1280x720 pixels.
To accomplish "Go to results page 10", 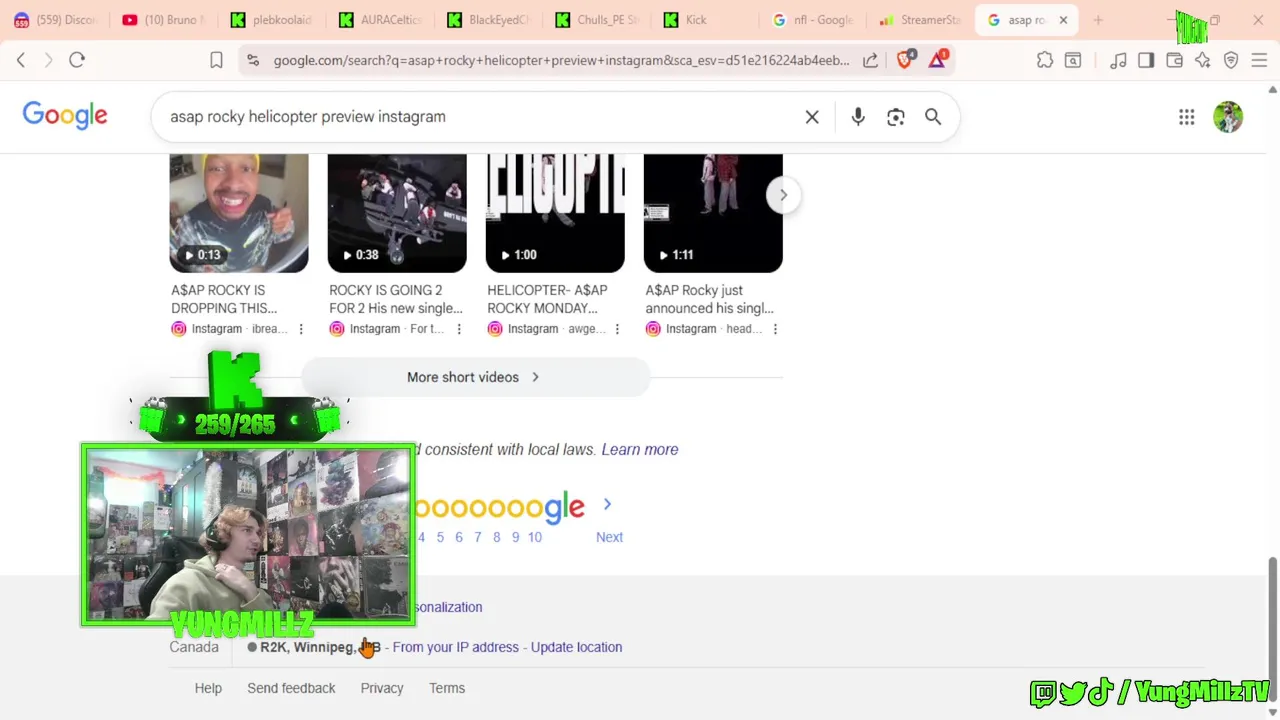I will (535, 537).
